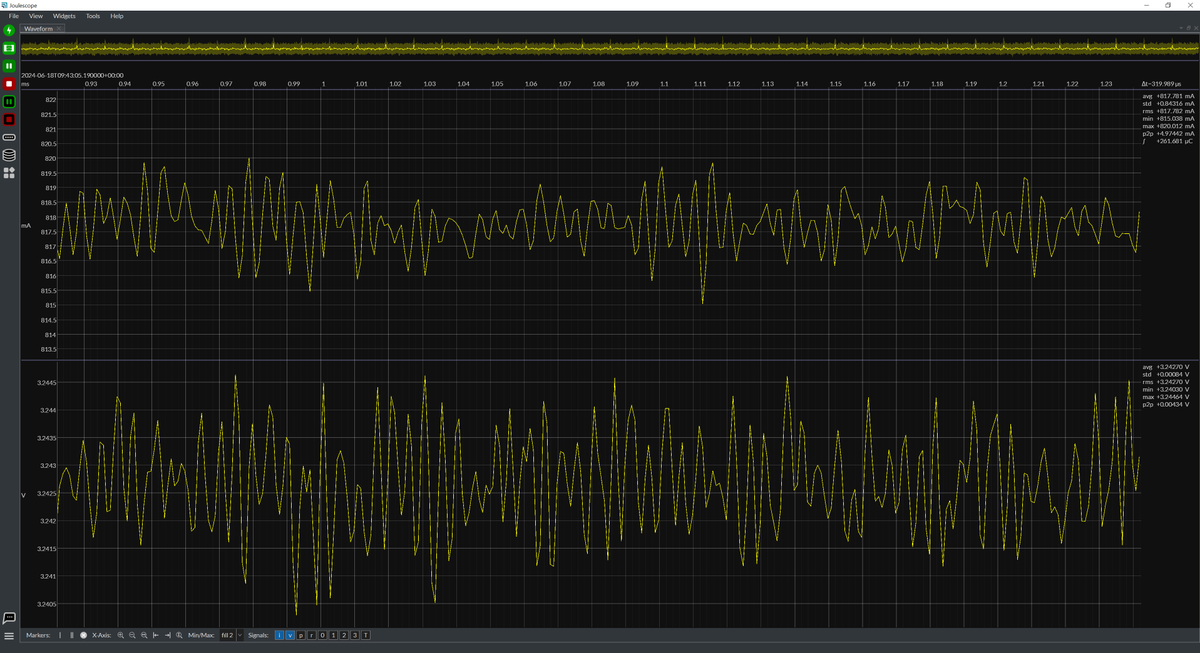Click the summary waveform overview strip
Image resolution: width=1200 pixels, height=653 pixels.
point(610,47)
